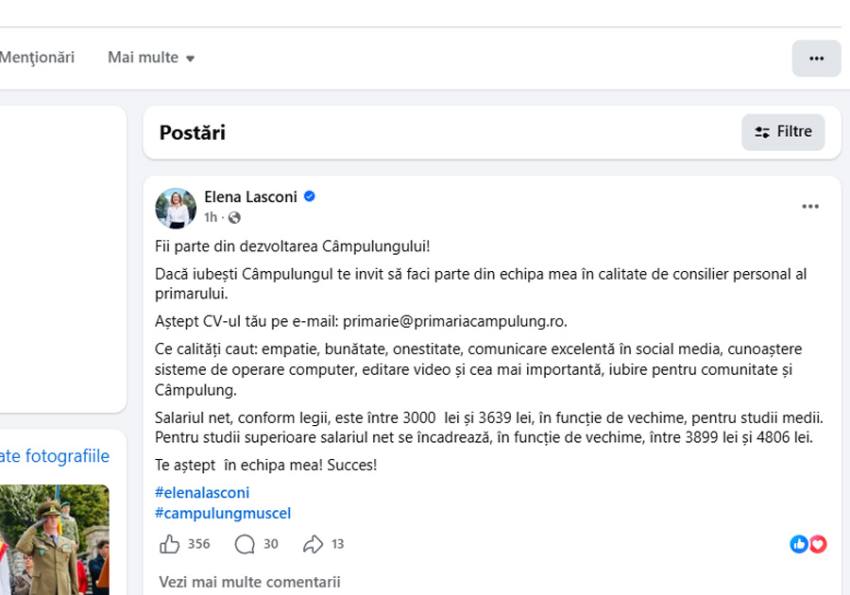Open the #campulungmuscel hashtag
This screenshot has height=595, width=850.
pyautogui.click(x=223, y=513)
